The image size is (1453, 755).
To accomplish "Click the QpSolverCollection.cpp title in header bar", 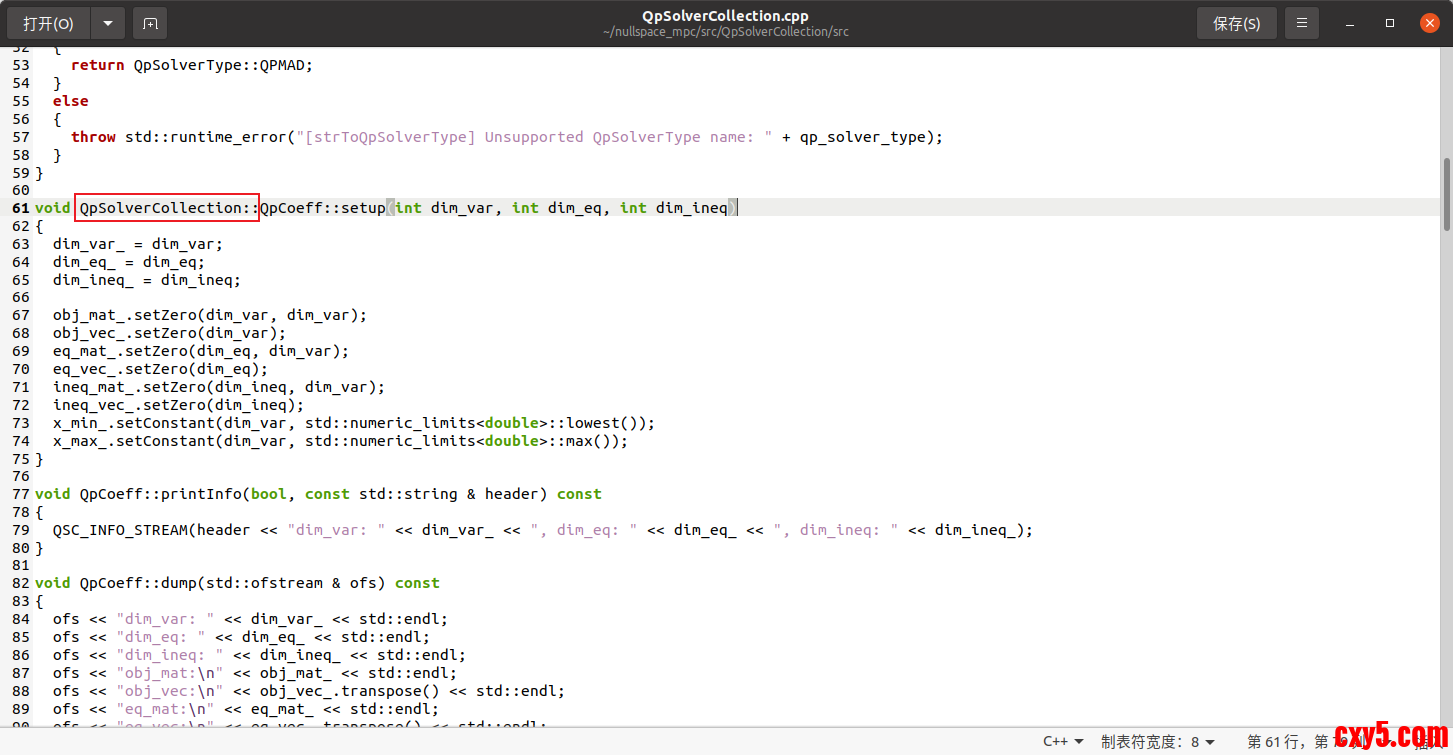I will coord(725,16).
